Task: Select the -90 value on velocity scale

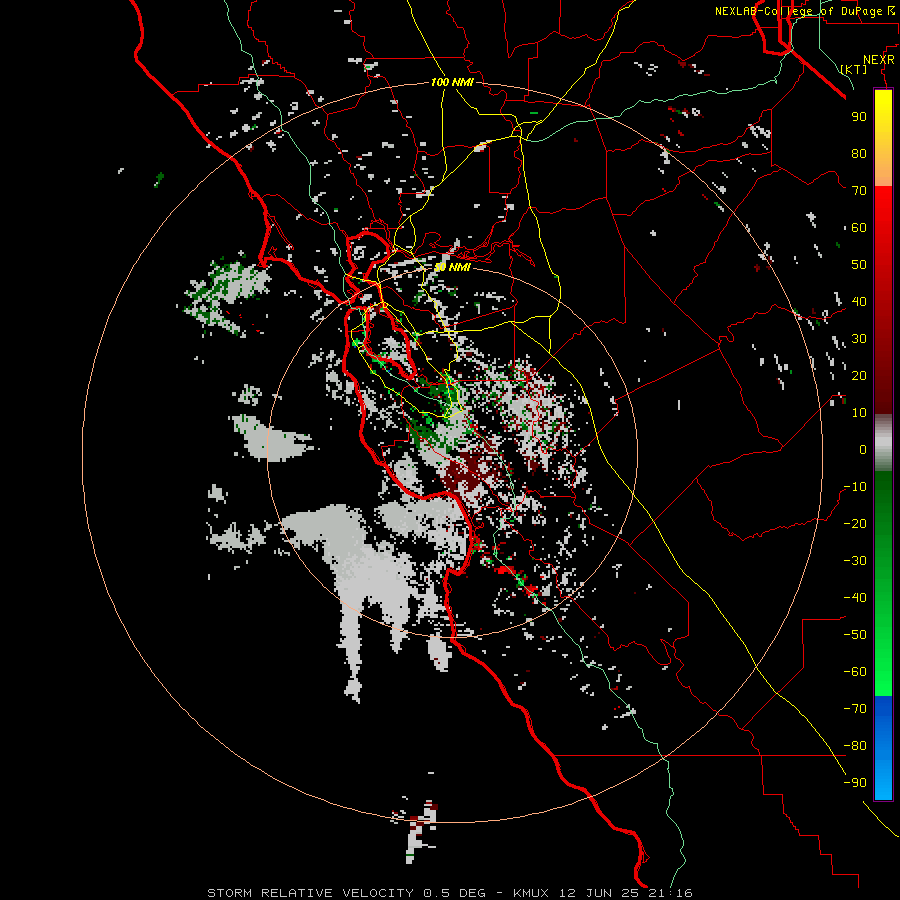Action: 855,783
